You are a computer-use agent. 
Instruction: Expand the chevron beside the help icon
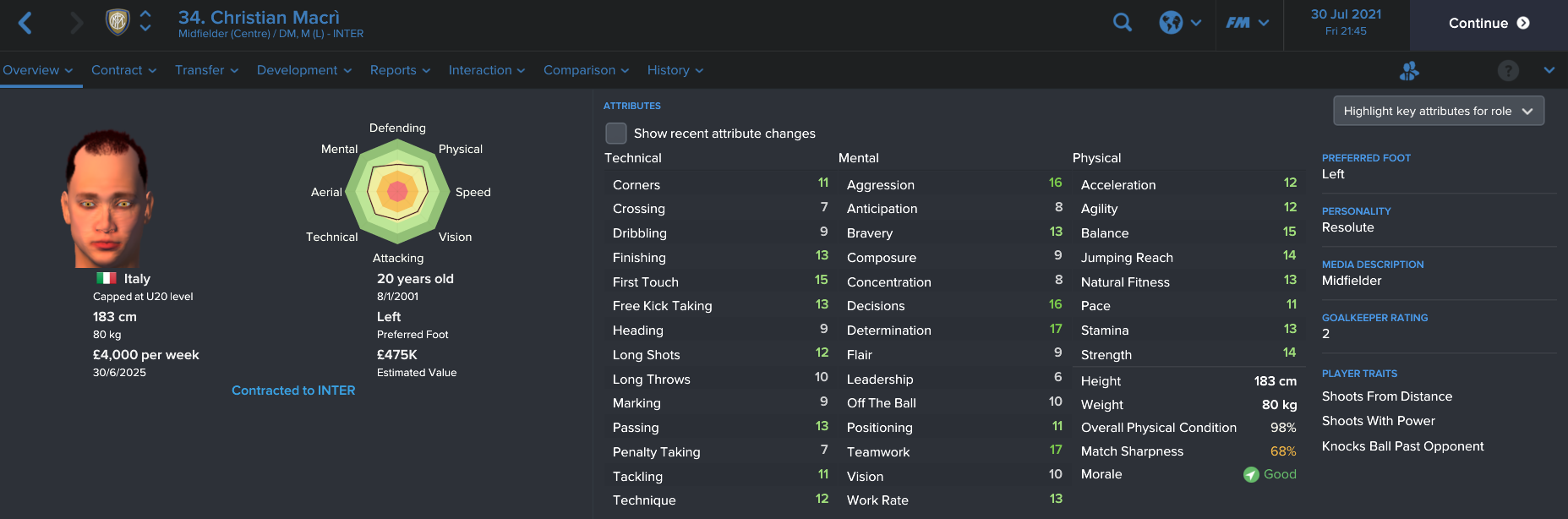(x=1549, y=70)
